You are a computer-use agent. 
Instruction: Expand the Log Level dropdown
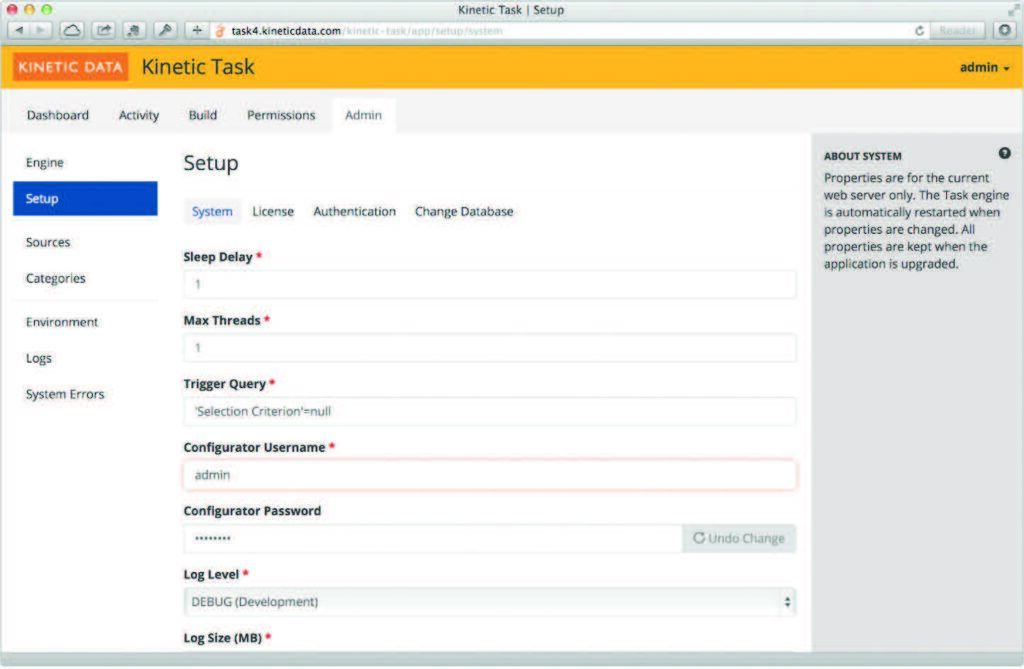(x=489, y=602)
